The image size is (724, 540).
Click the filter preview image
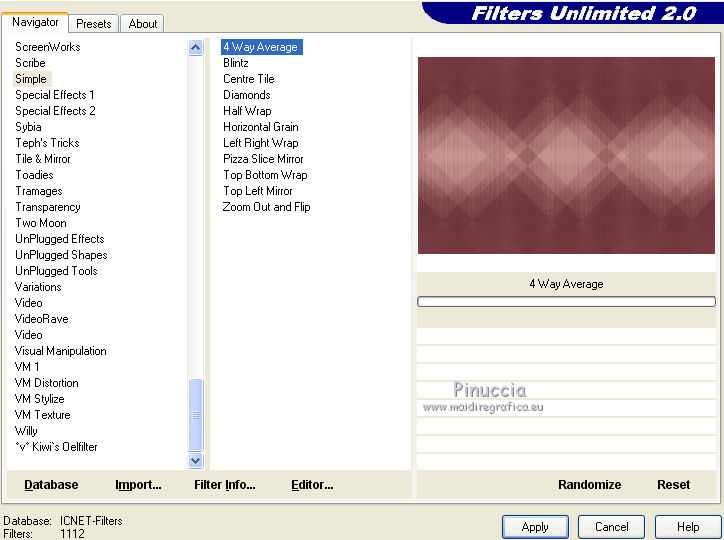coord(566,156)
